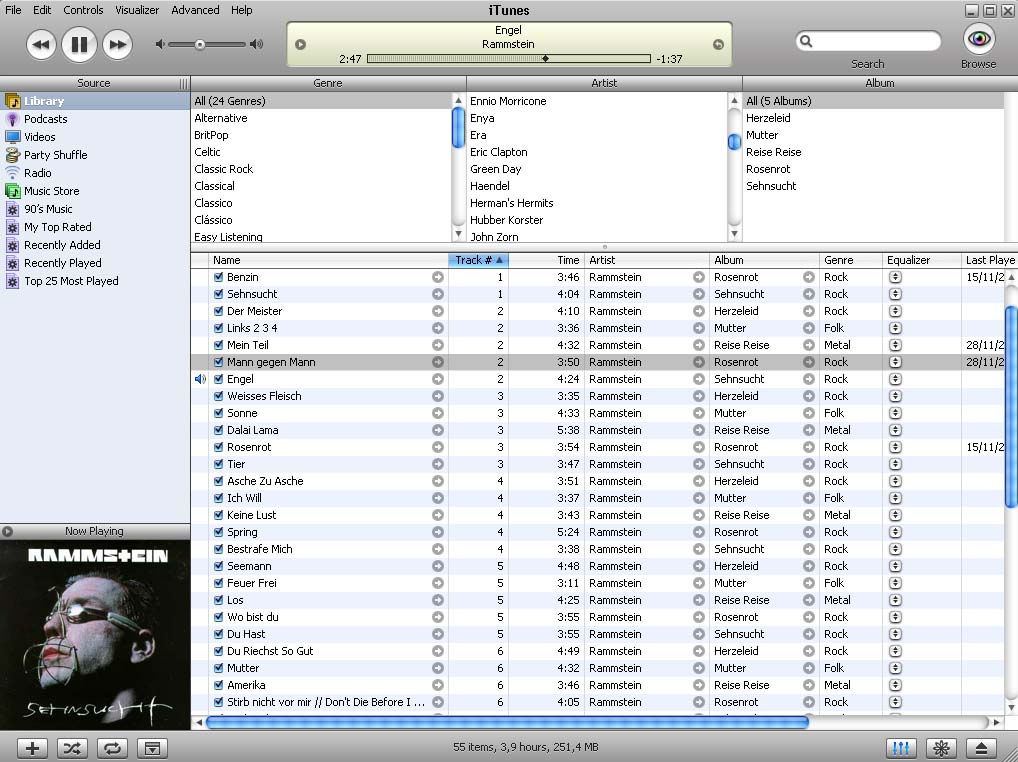Open the Advanced menu
1018x762 pixels.
click(x=195, y=10)
